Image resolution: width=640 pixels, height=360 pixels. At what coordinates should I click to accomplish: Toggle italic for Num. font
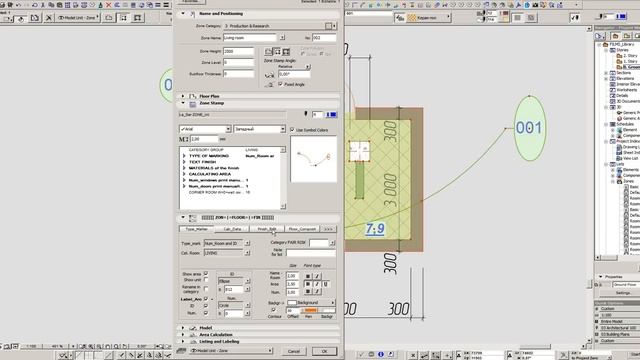pos(317,291)
